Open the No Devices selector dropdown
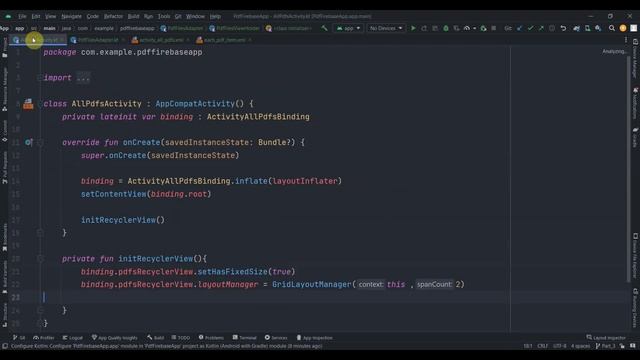Image resolution: width=640 pixels, height=360 pixels. 386,28
